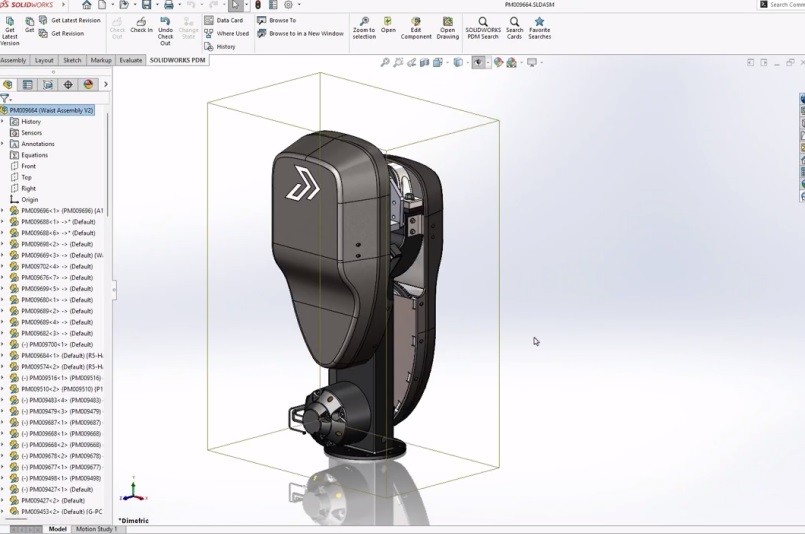Toggle the feature tree filter icon

(x=5, y=98)
